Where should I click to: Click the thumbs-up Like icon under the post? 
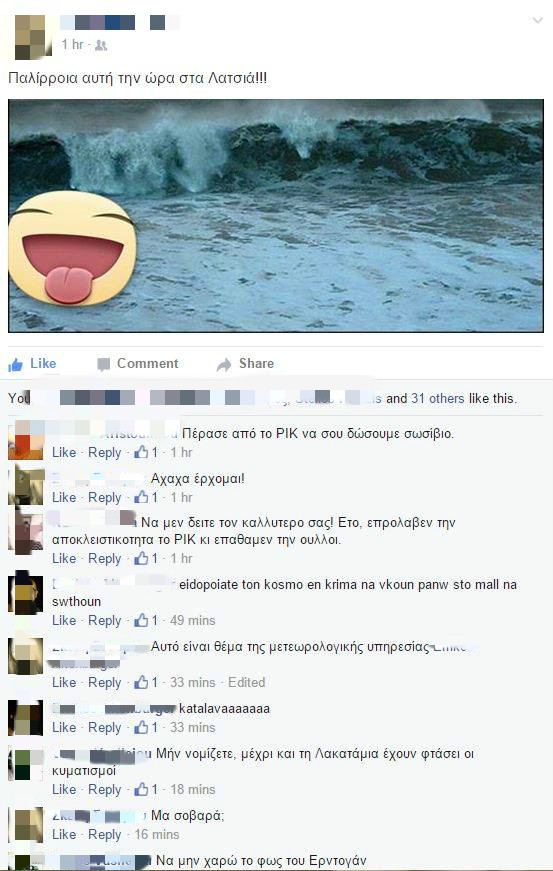(x=16, y=364)
